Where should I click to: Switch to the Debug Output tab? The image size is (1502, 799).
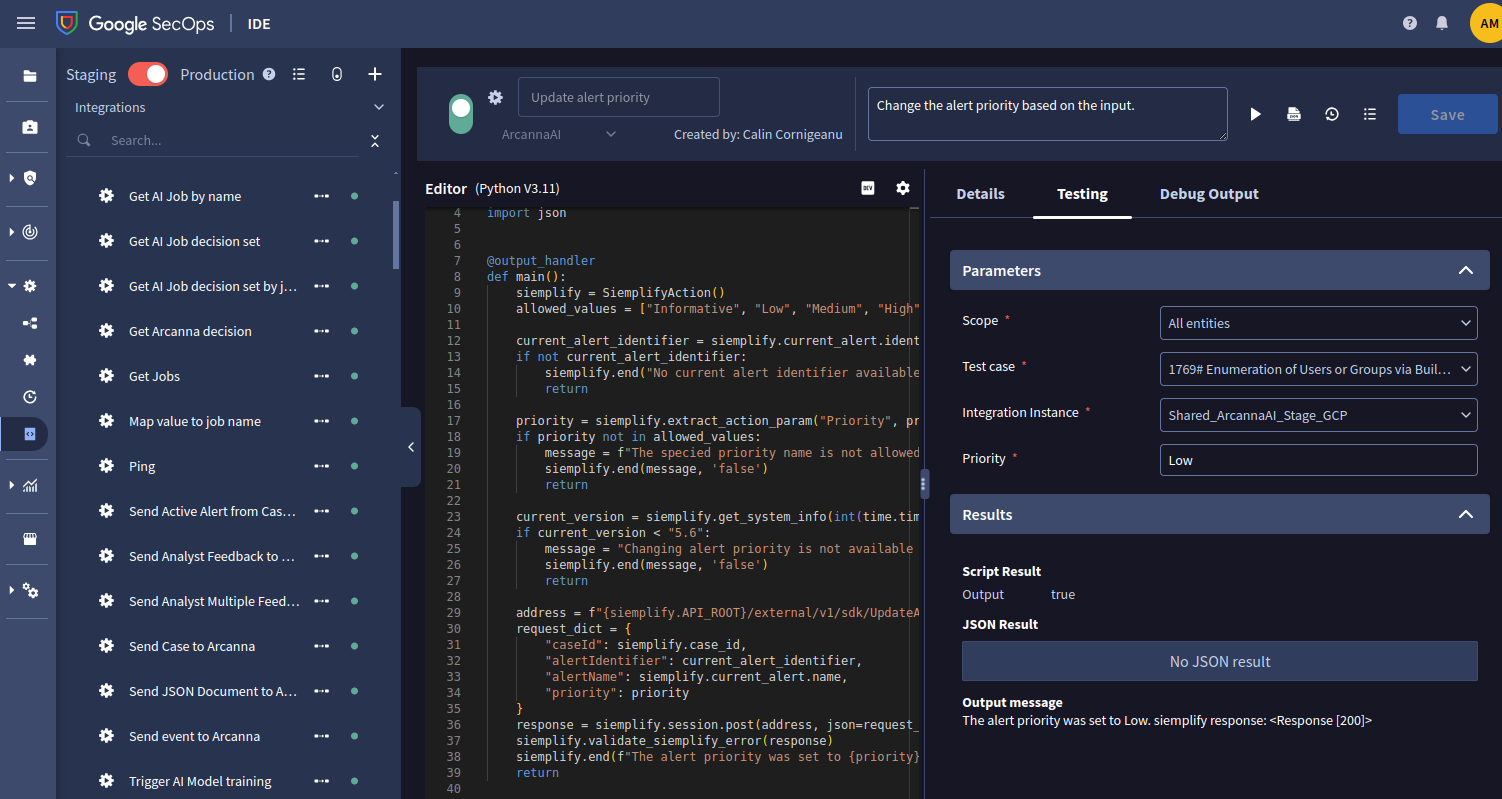[1209, 194]
